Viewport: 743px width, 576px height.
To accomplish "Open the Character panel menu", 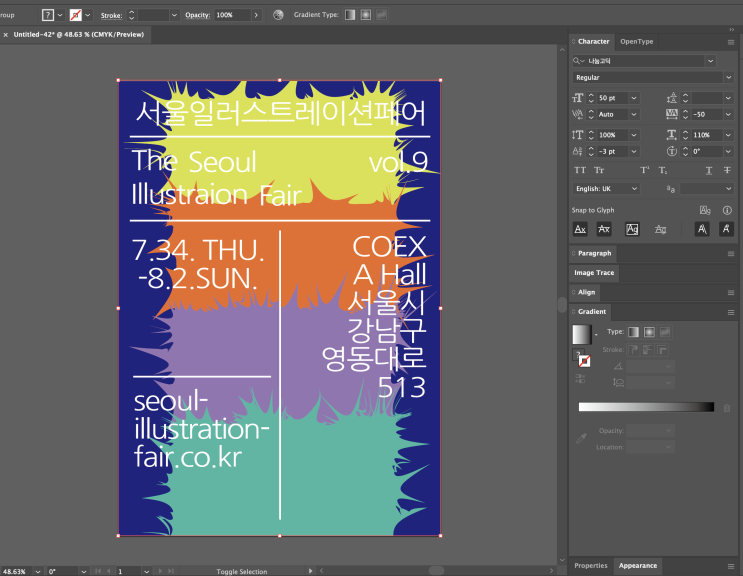I will point(731,42).
